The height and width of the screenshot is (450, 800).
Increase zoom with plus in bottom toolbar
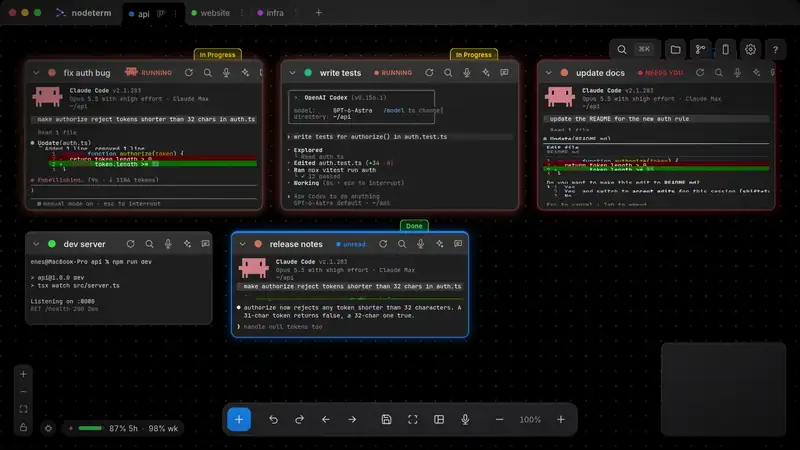[x=561, y=419]
